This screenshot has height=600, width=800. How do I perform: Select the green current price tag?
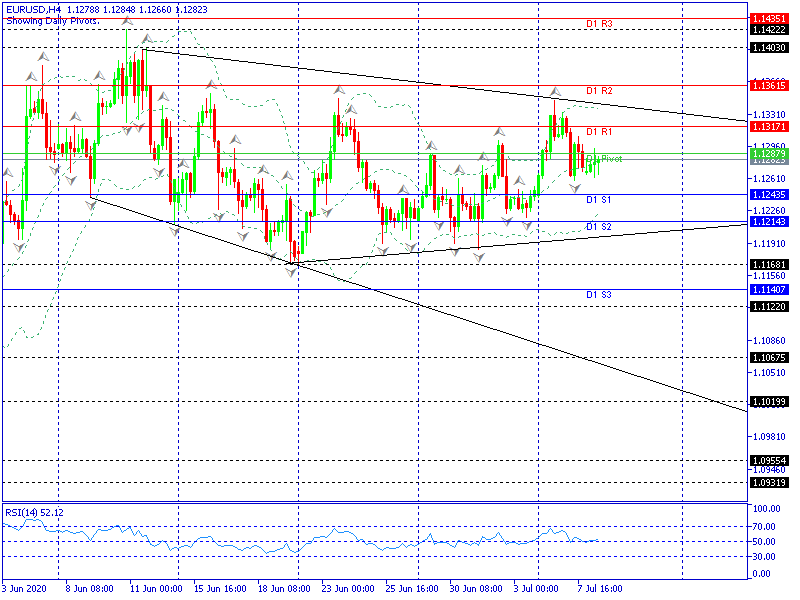coord(769,154)
